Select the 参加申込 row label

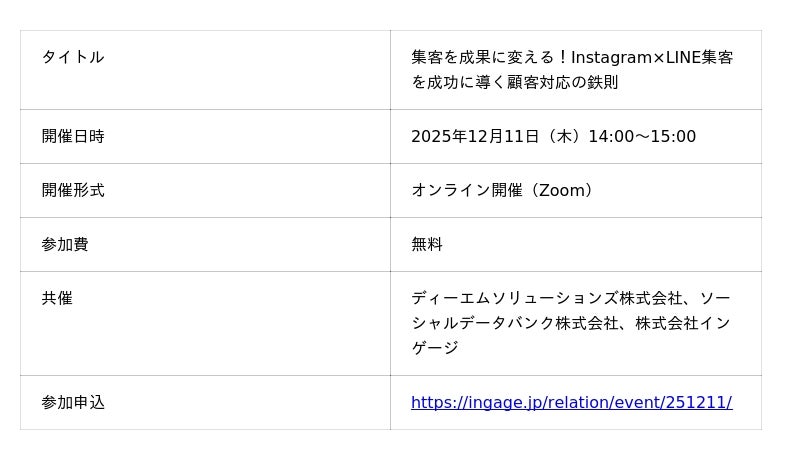pos(72,403)
